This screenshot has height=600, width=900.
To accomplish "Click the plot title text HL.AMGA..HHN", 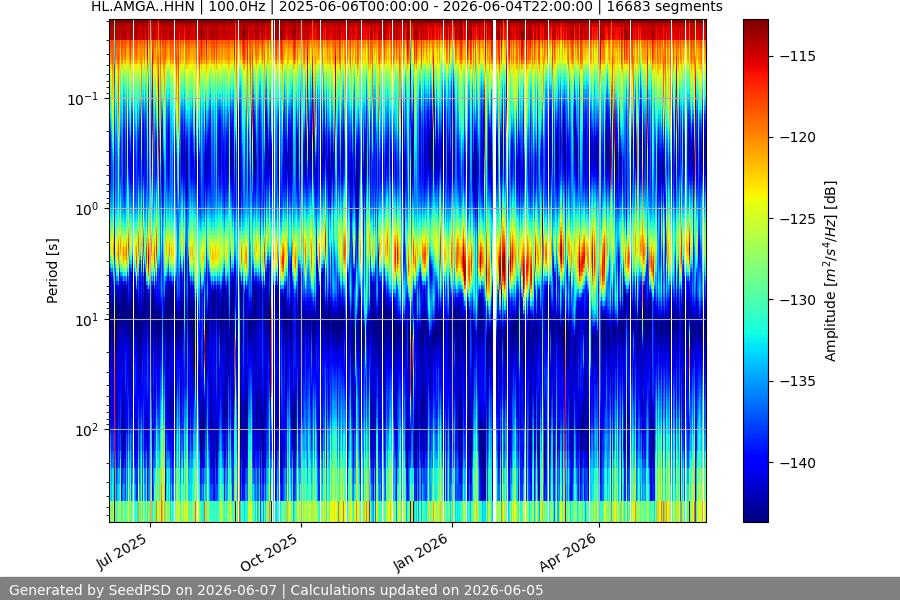I will 142,7.
